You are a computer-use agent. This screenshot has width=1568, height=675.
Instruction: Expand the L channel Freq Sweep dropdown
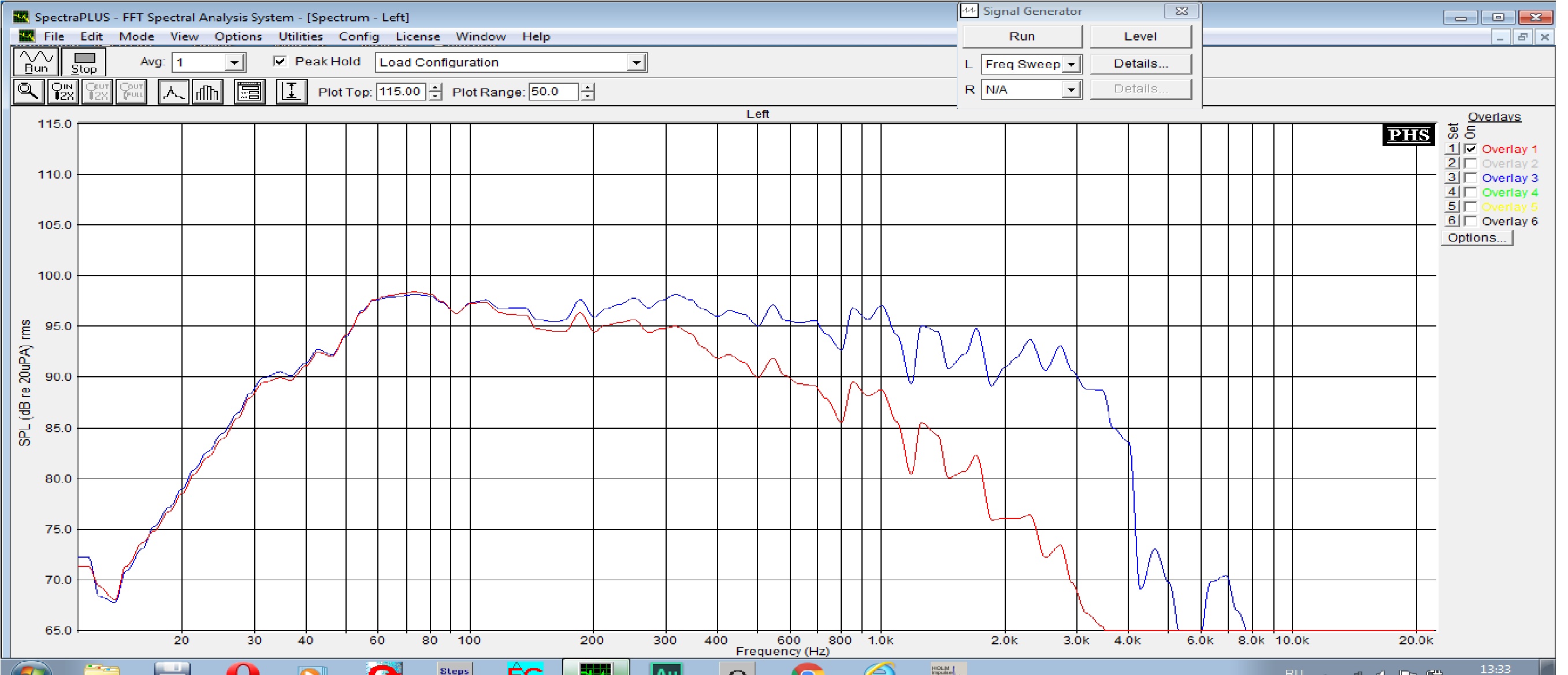pyautogui.click(x=1071, y=64)
